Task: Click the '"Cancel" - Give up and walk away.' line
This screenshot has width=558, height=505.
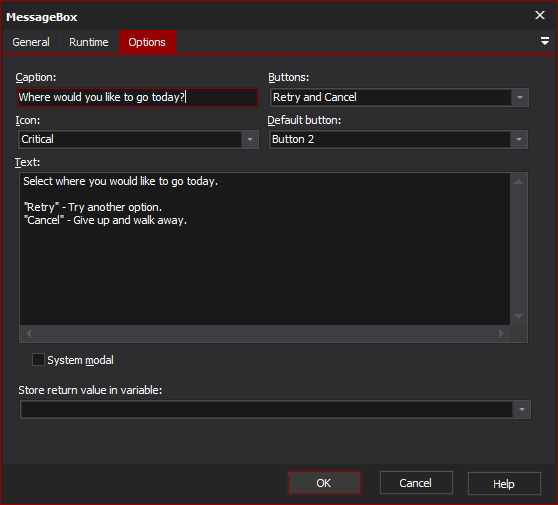Action: [x=105, y=220]
